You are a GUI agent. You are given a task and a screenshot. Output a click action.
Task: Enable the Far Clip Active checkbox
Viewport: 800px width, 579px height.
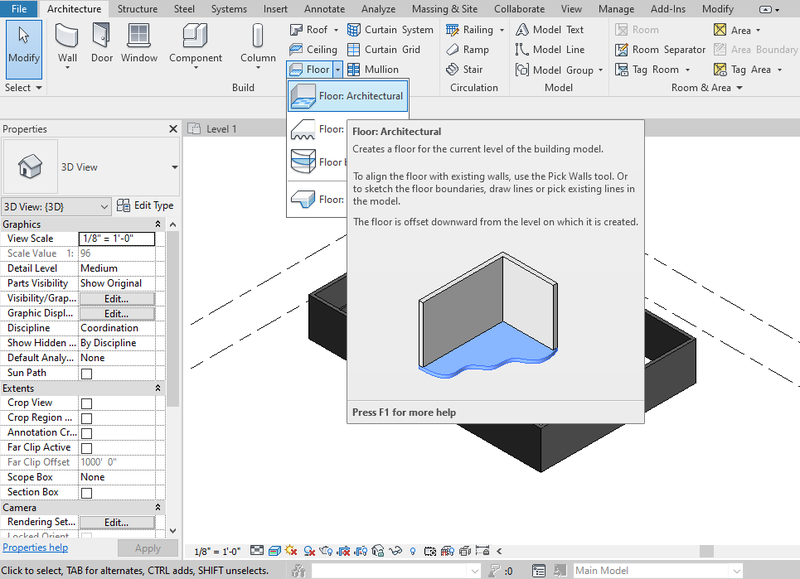point(87,448)
